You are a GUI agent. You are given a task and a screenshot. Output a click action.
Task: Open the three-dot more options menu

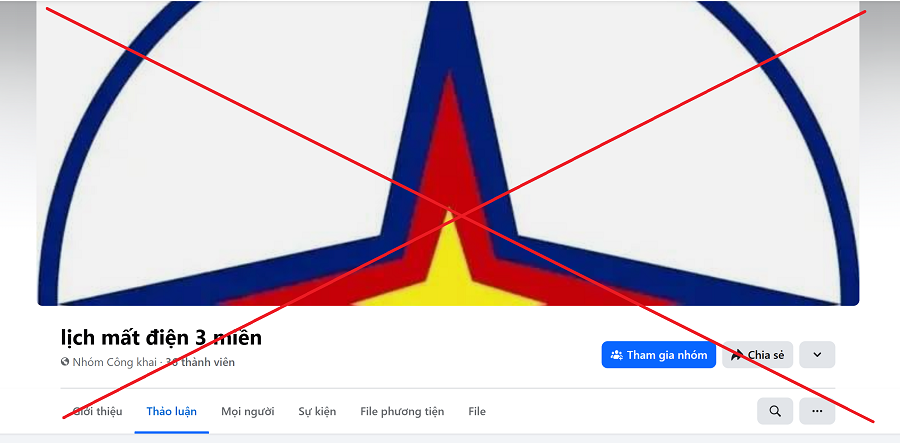click(817, 411)
